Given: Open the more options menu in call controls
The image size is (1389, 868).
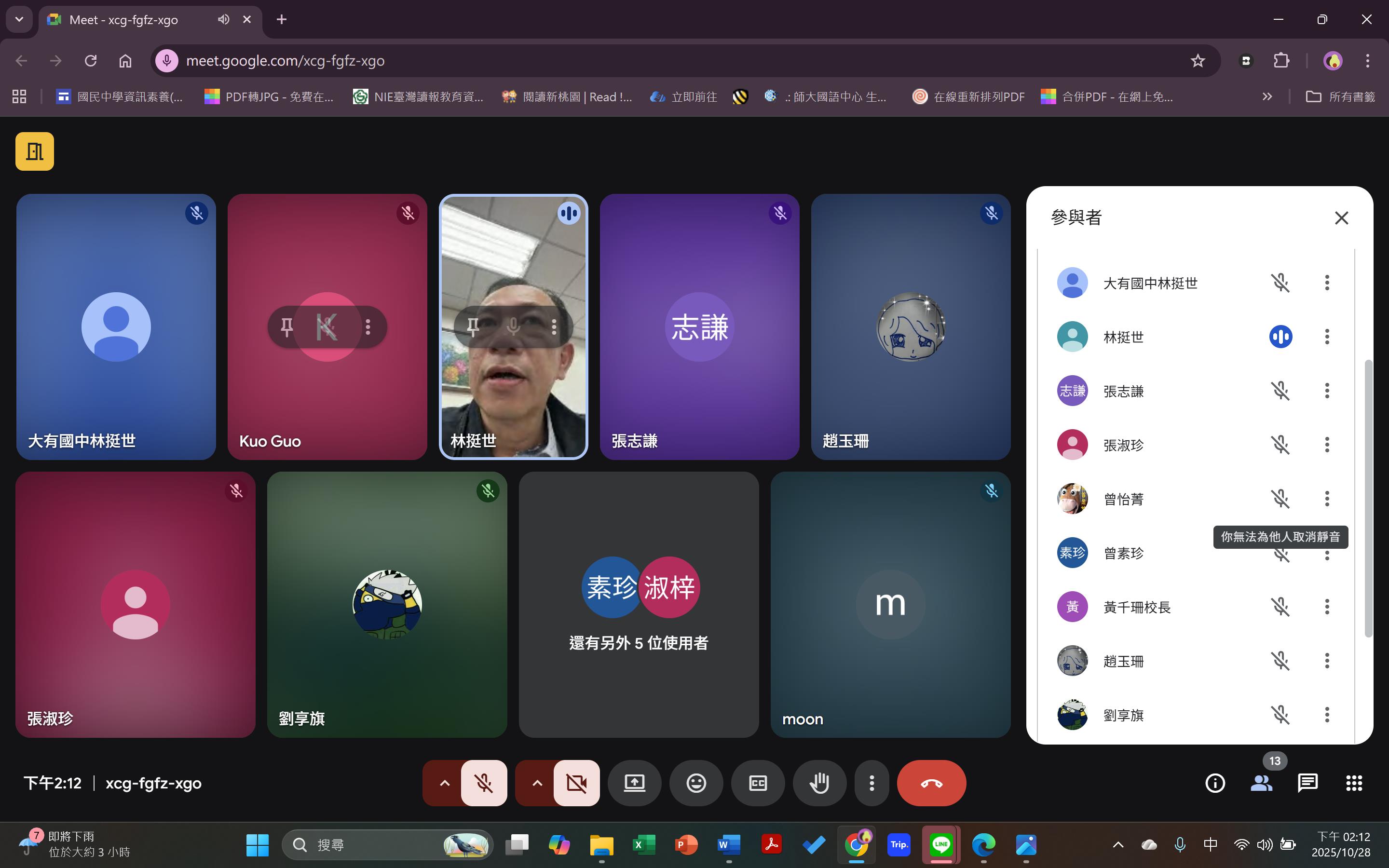Looking at the screenshot, I should point(872,783).
